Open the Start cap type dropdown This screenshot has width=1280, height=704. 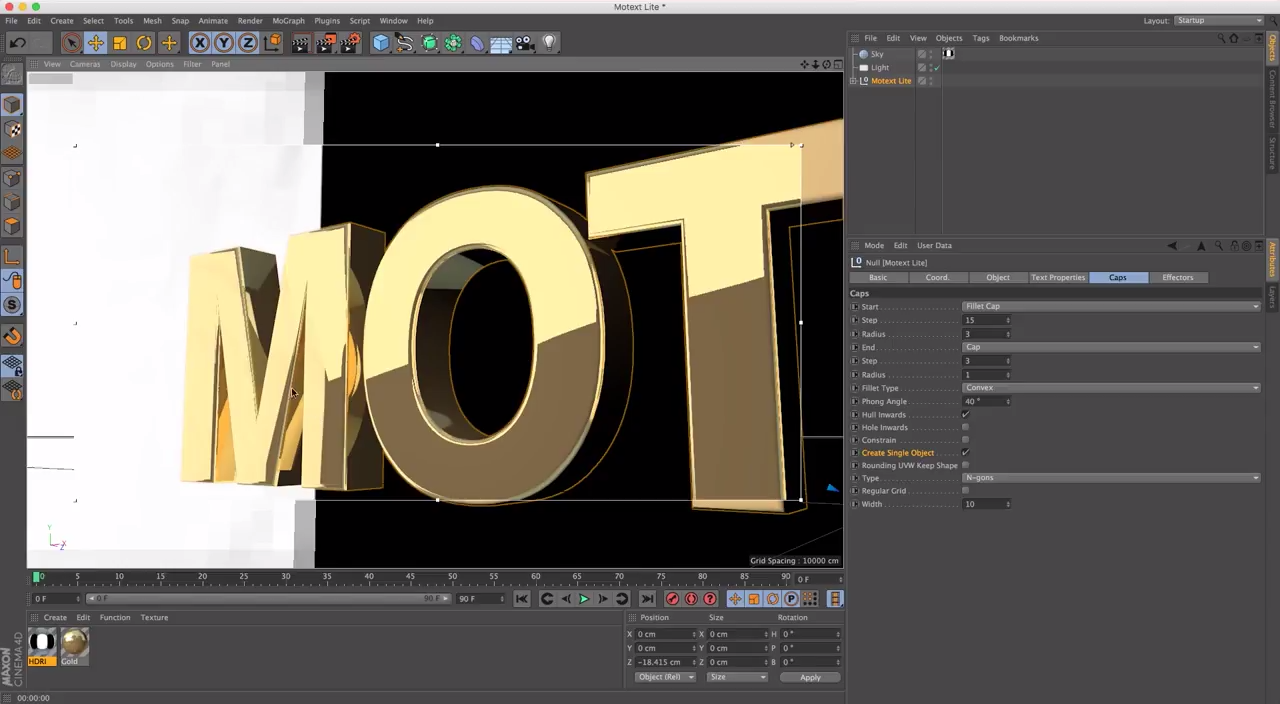[1110, 306]
